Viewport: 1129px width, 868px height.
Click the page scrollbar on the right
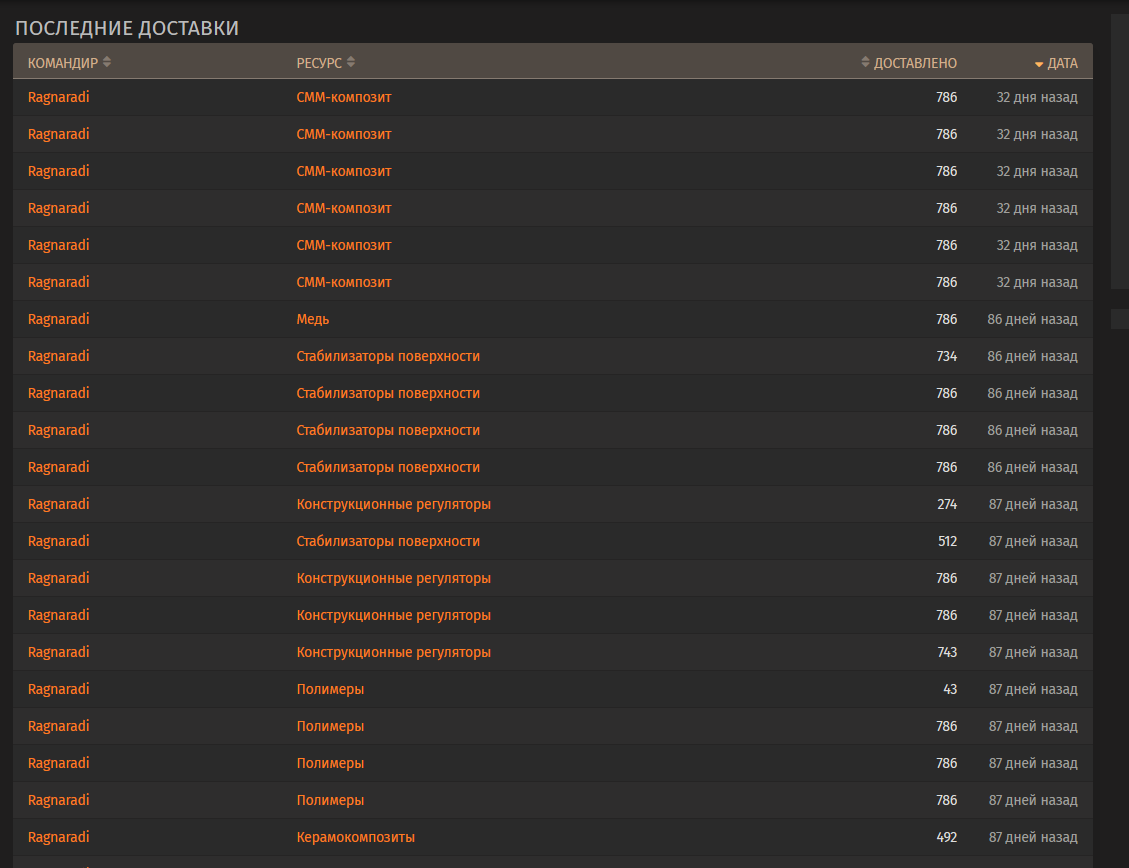click(x=1120, y=151)
